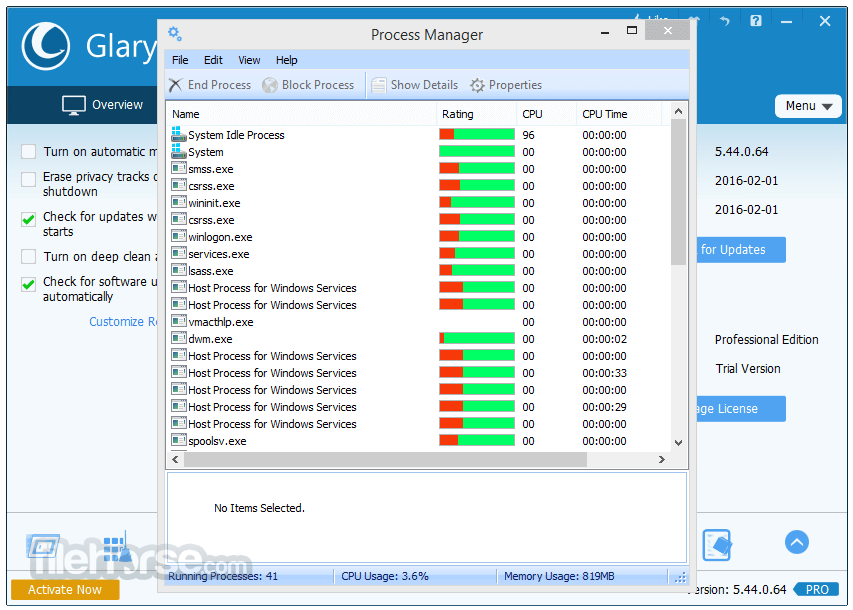
Task: Click the services.exe process icon
Action: [178, 253]
